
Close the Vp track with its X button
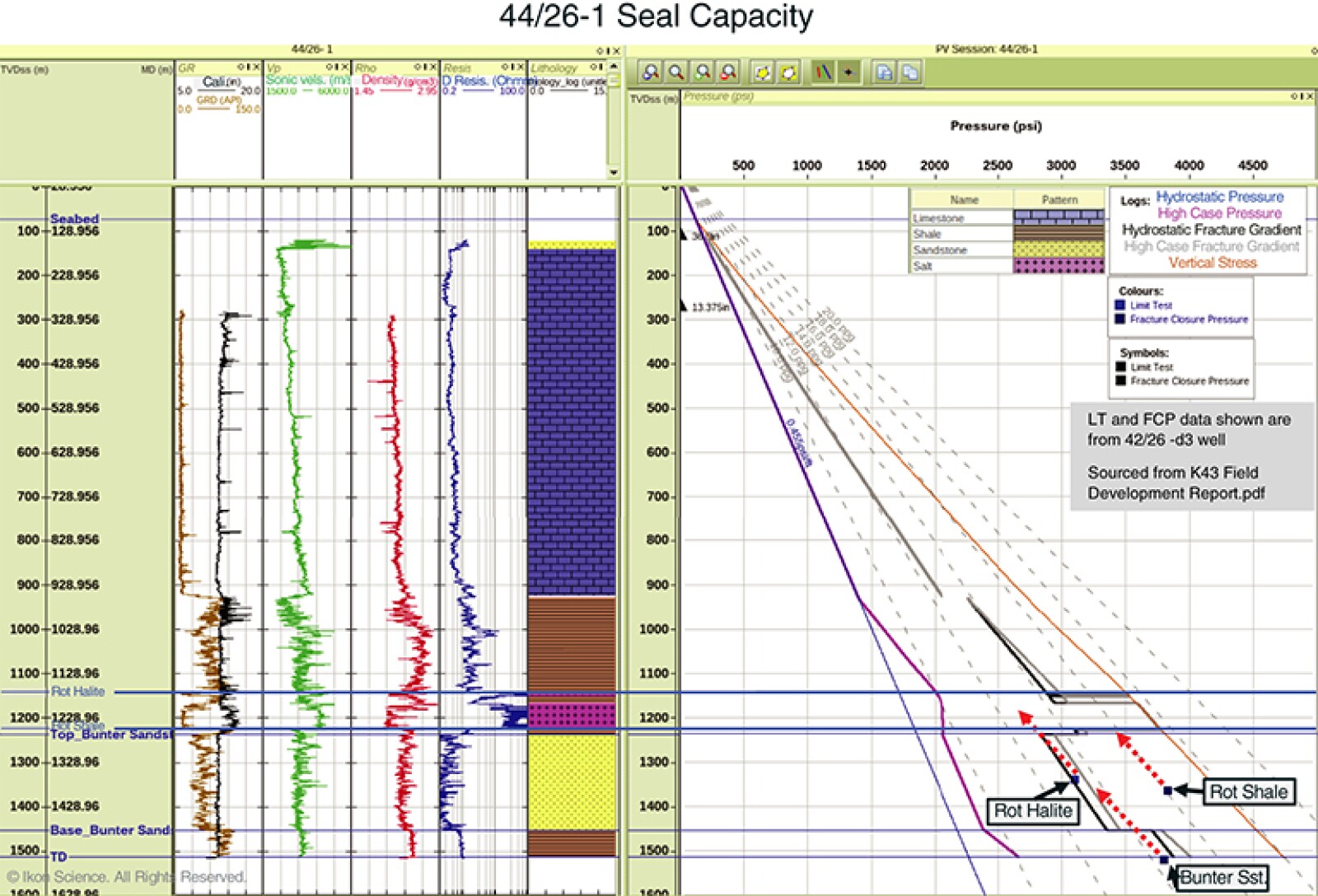point(346,67)
